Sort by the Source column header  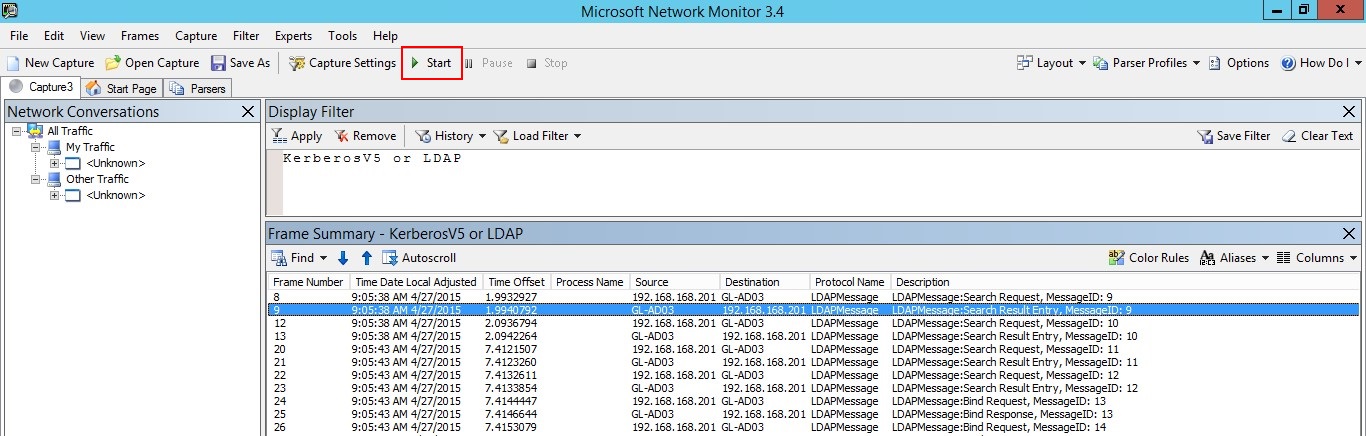click(x=674, y=282)
